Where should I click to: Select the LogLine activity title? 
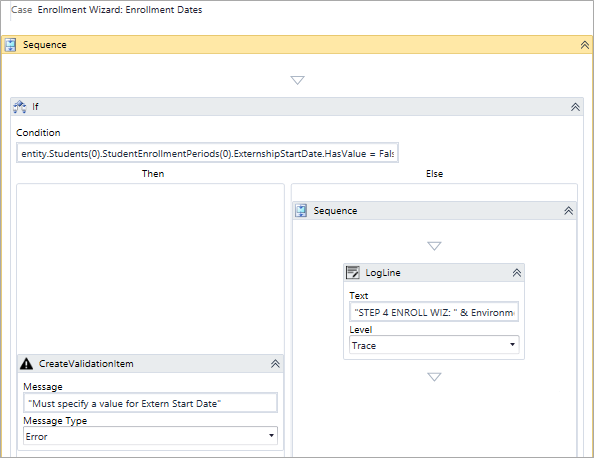[383, 273]
